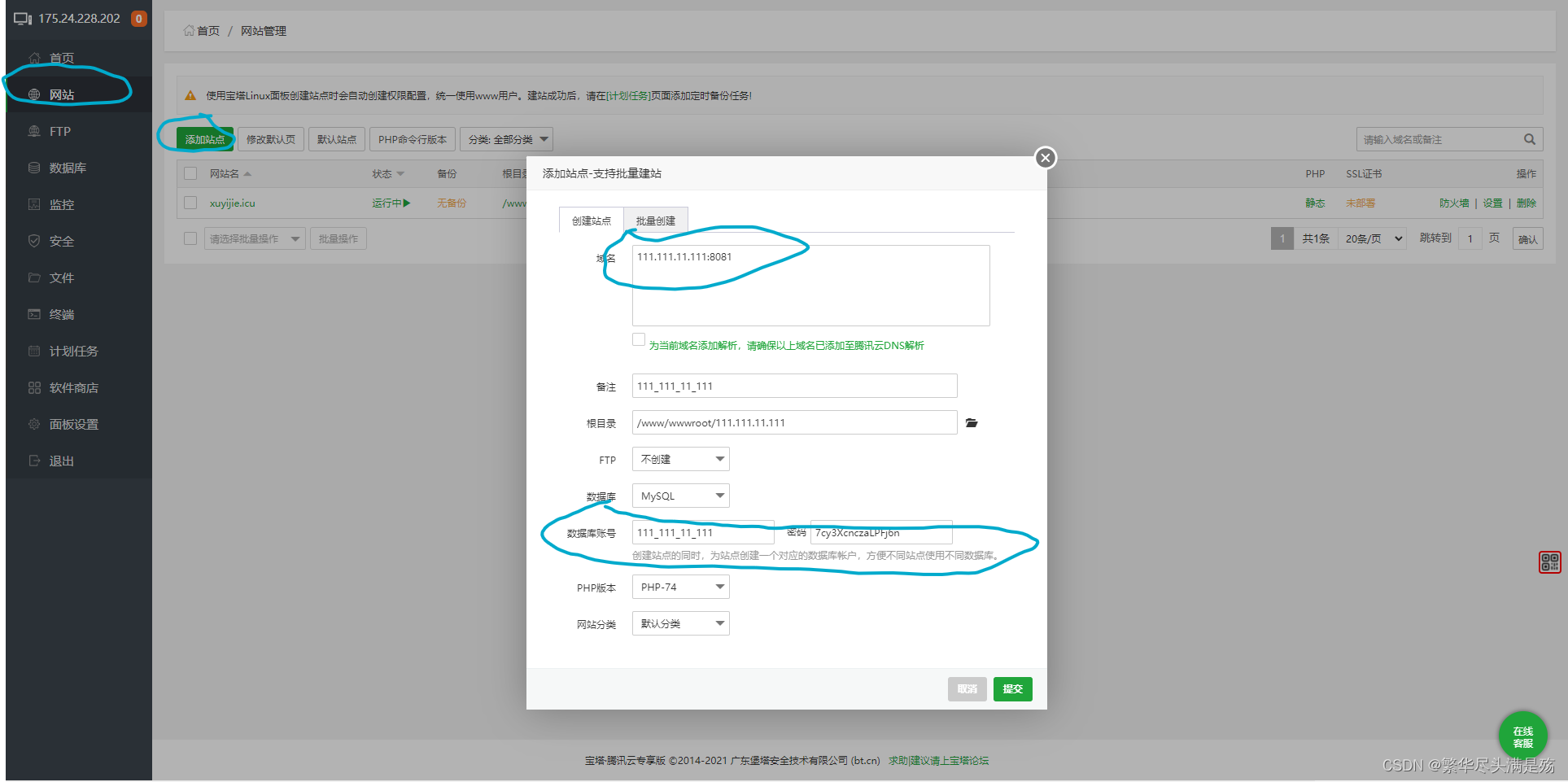Click the 删除 link for xuyijie.icu
This screenshot has width=1568, height=782.
[x=1527, y=203]
